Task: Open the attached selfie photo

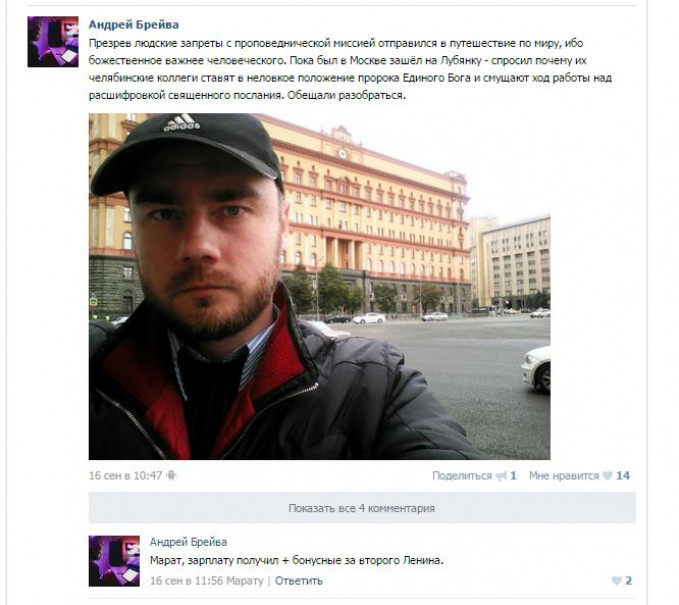Action: (320, 286)
